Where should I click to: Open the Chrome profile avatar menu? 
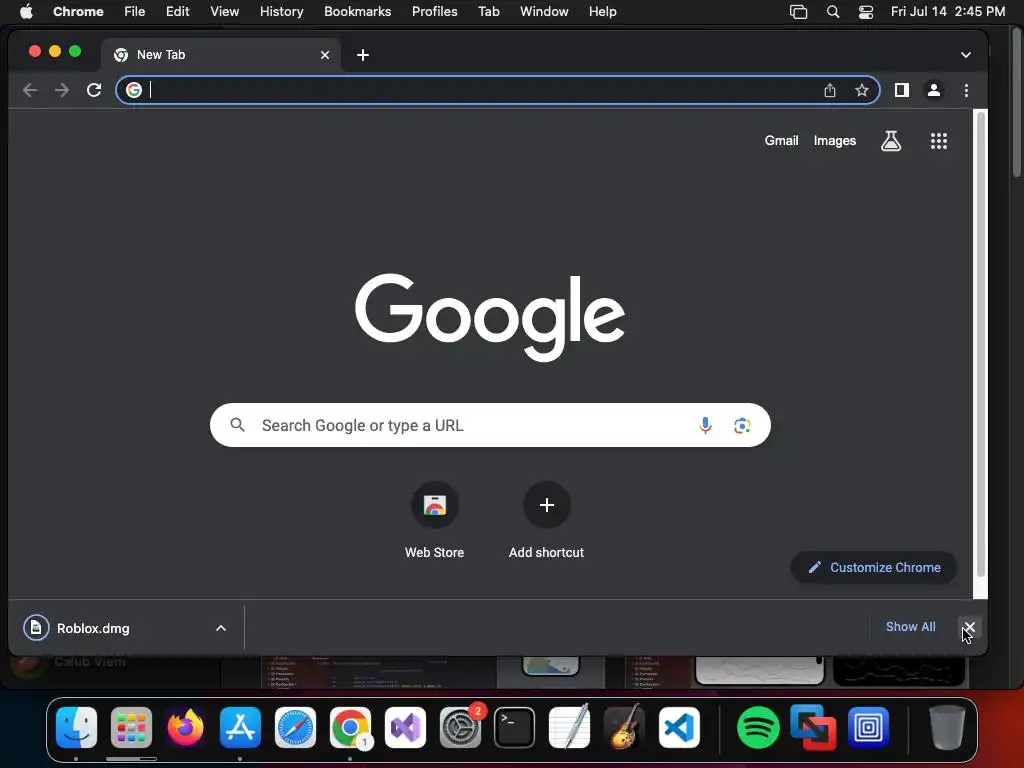click(934, 90)
